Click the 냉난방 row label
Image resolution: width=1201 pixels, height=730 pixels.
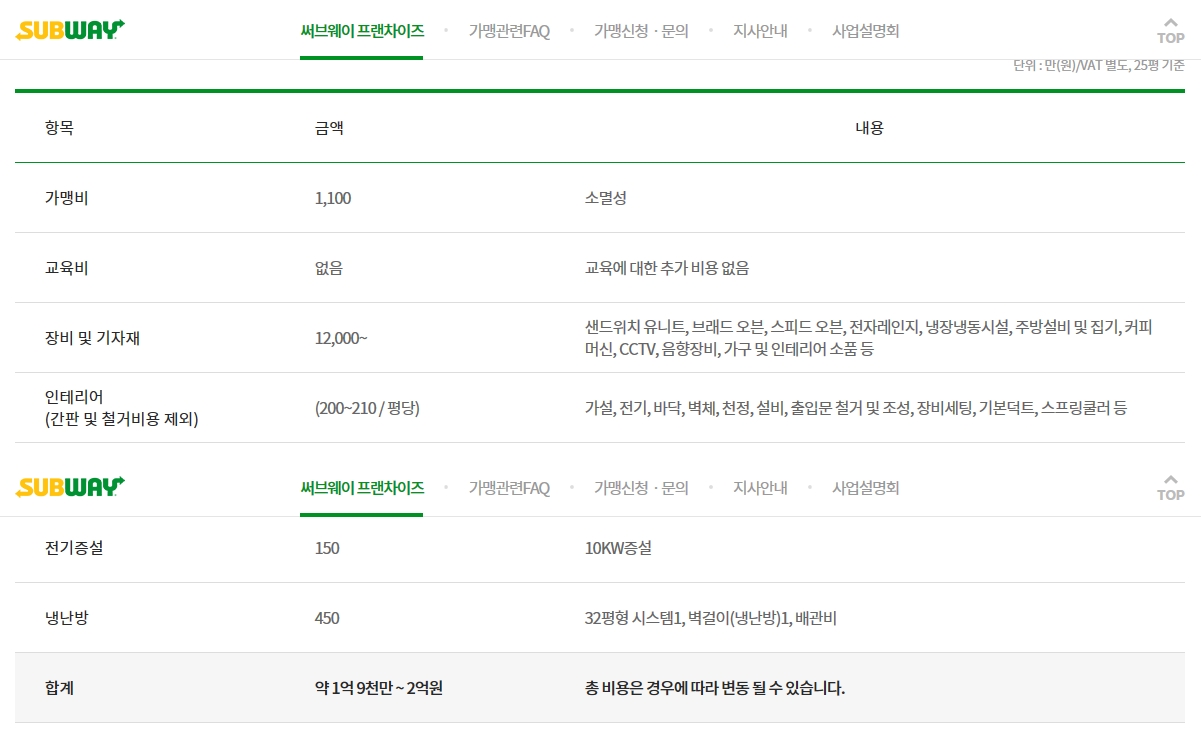click(67, 618)
